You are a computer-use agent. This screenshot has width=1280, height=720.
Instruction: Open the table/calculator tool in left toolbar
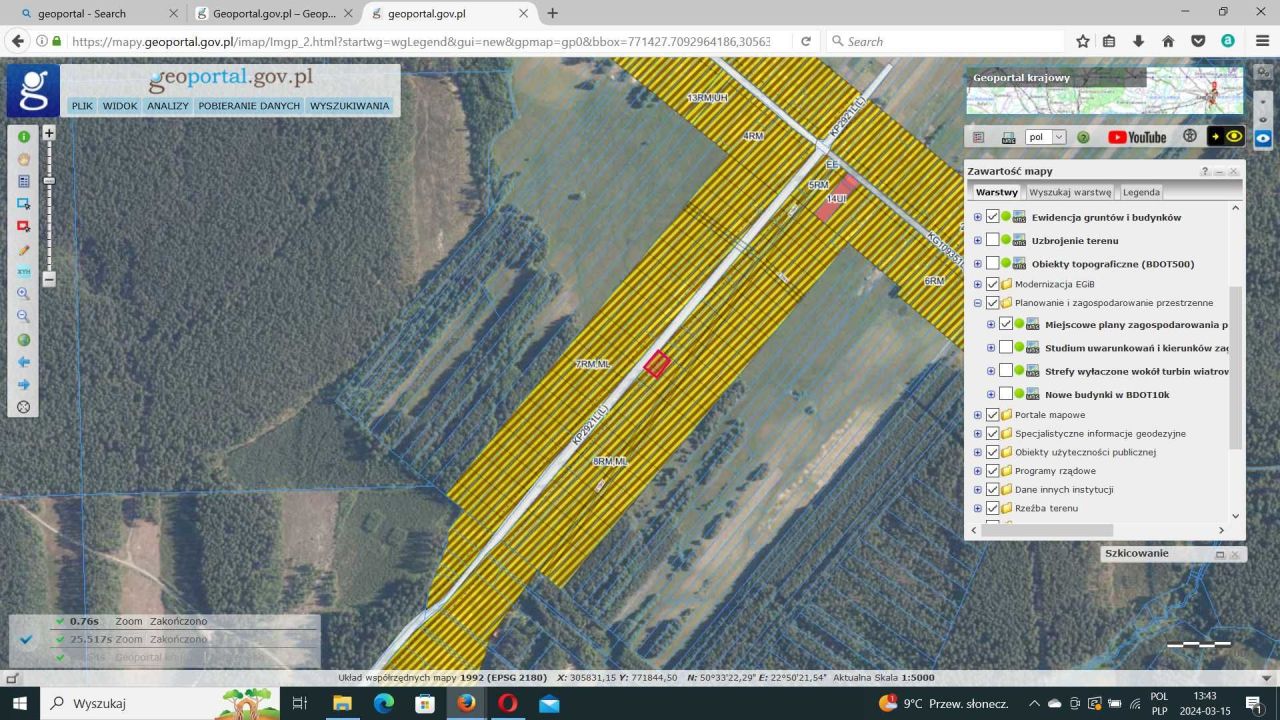coord(23,181)
